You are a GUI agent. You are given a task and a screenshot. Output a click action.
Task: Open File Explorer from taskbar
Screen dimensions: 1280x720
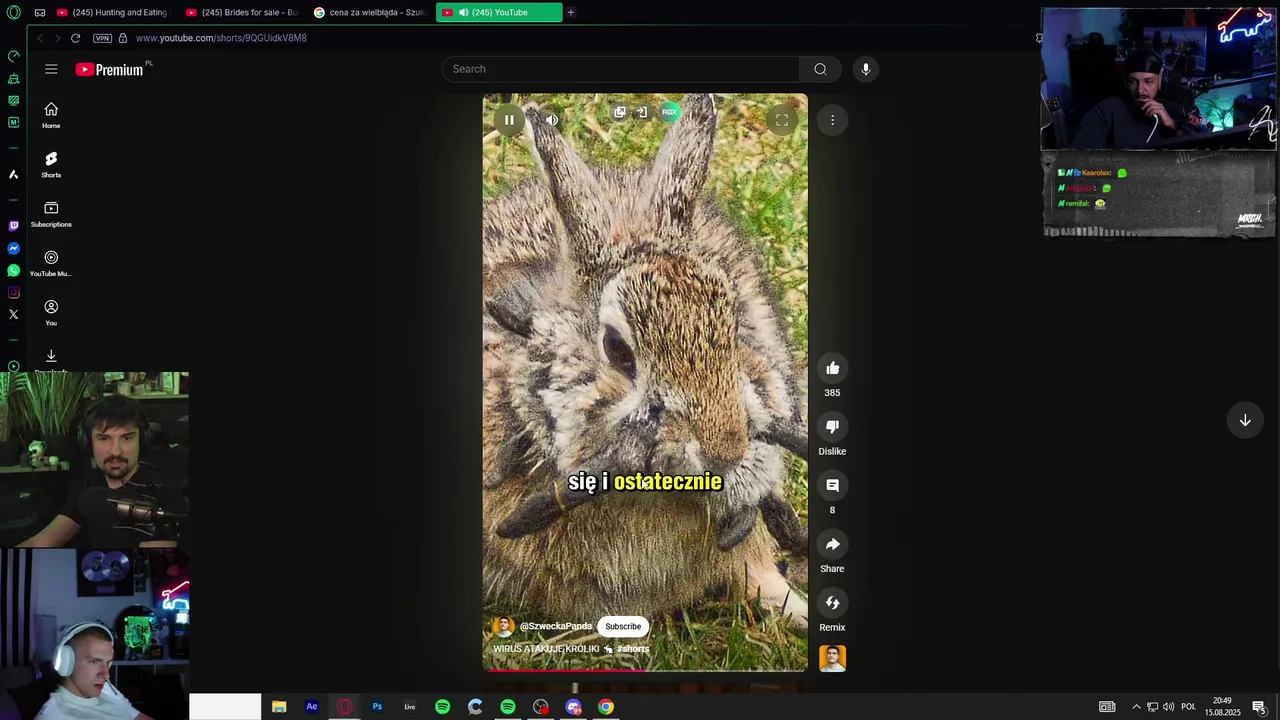coord(279,707)
